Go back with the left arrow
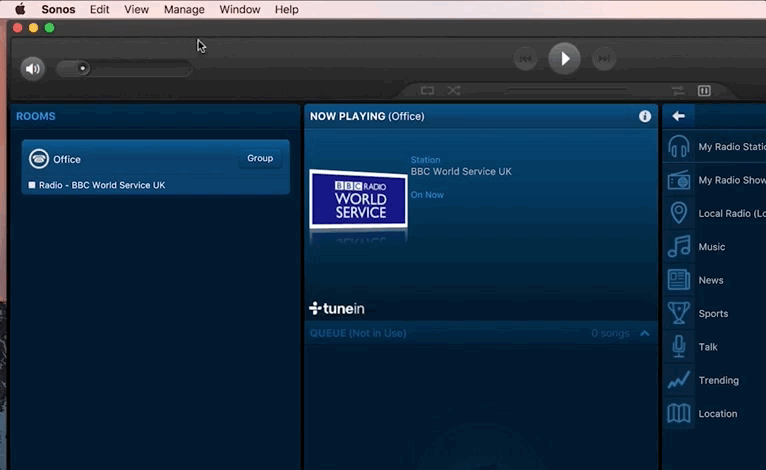The height and width of the screenshot is (470, 766). [678, 116]
